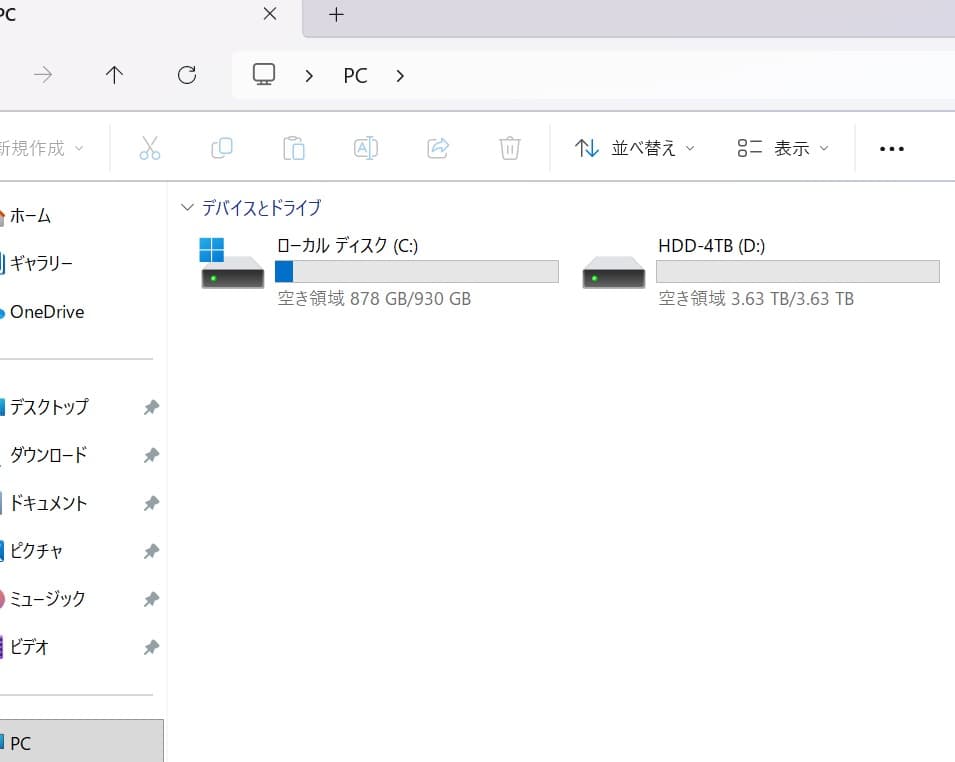Unpin ミュージック from quick access

[x=151, y=599]
